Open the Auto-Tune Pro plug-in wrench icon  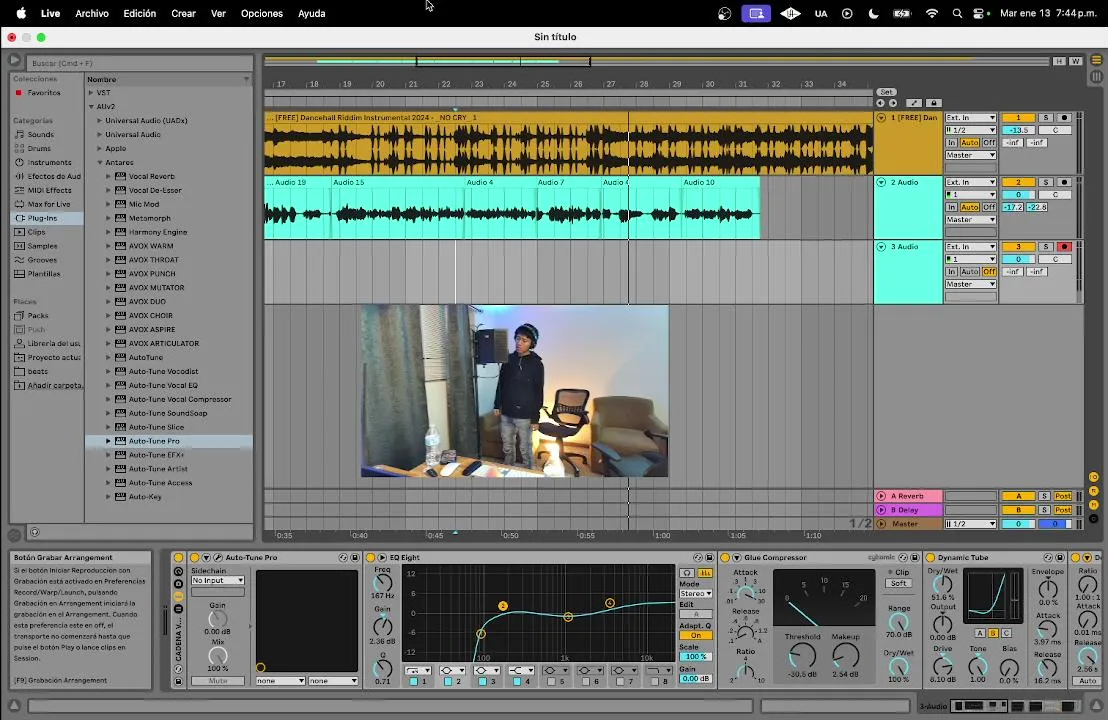218,557
